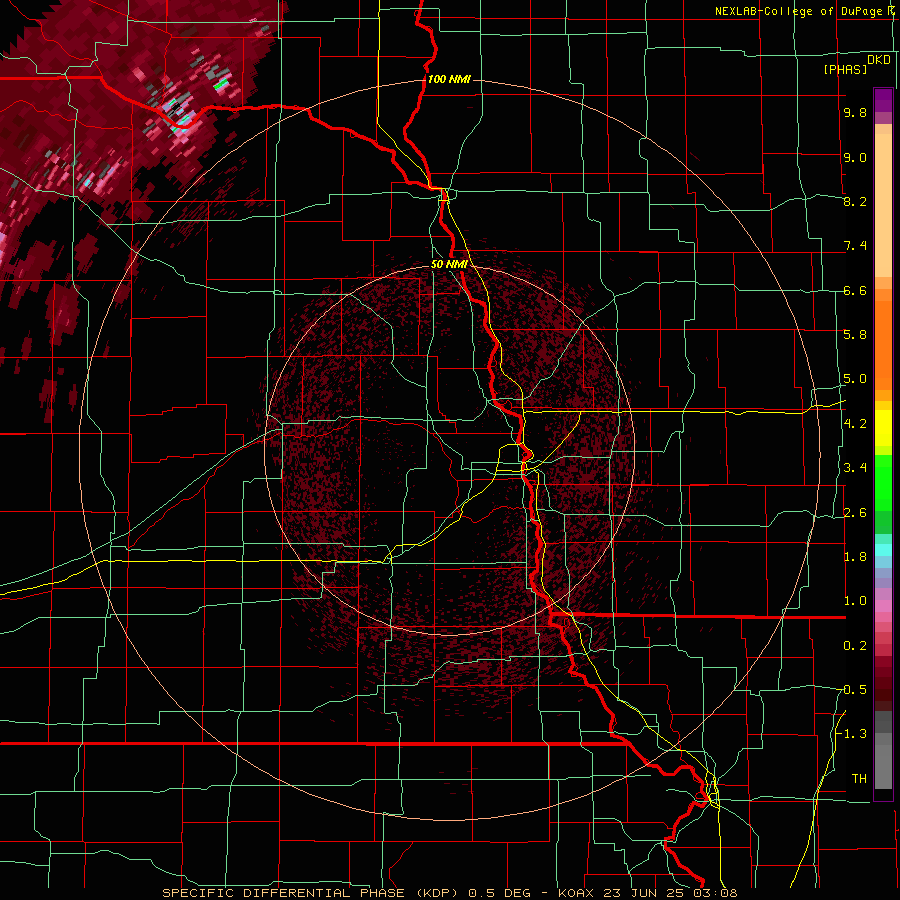Pick the cyan segment of the color bar
Image resolution: width=900 pixels, height=900 pixels.
(883, 549)
